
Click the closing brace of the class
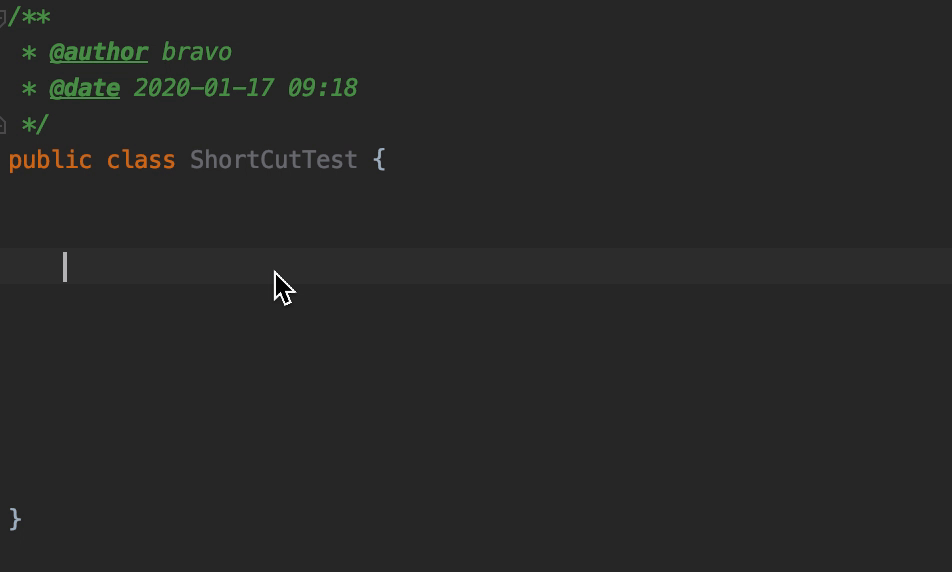pyautogui.click(x=15, y=520)
